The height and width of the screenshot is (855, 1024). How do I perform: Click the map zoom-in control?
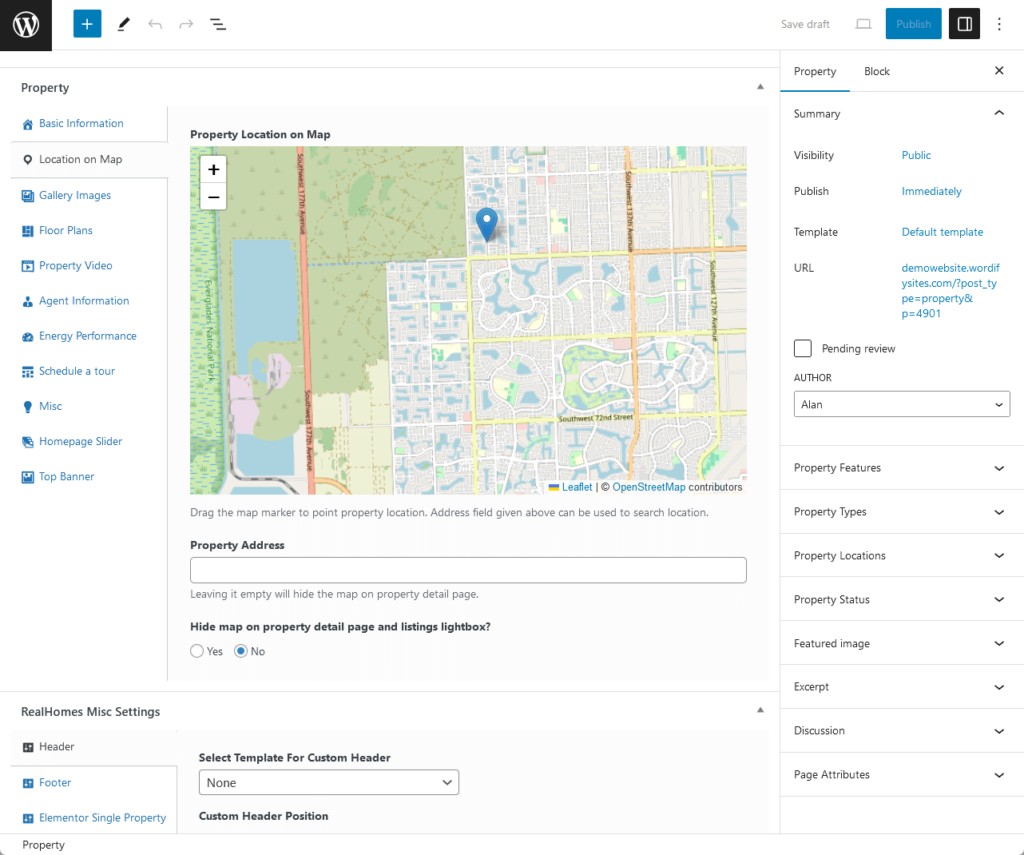[x=213, y=169]
